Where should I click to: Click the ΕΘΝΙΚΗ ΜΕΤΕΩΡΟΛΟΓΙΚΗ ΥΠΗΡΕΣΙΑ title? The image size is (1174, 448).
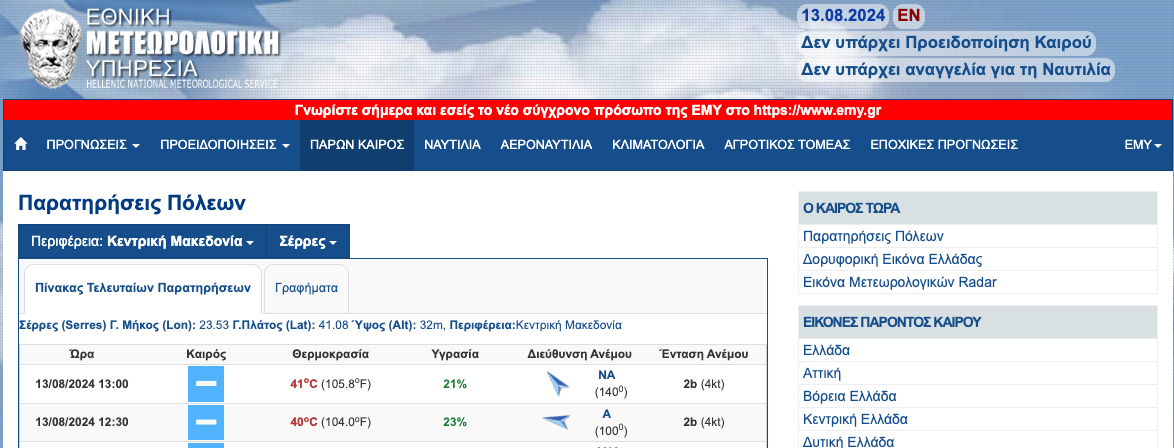coord(183,45)
